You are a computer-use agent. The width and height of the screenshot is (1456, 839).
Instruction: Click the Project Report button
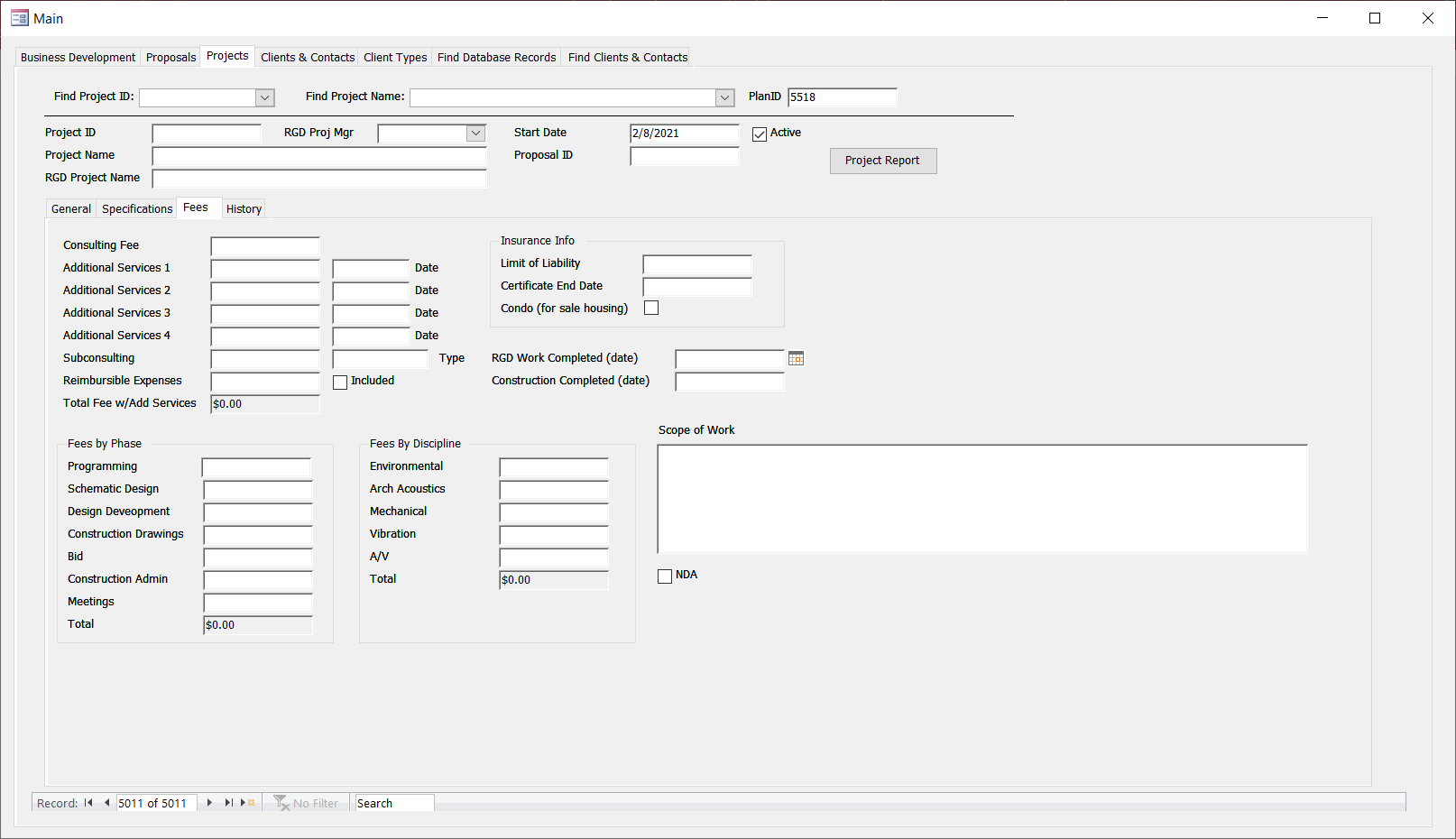pos(883,161)
